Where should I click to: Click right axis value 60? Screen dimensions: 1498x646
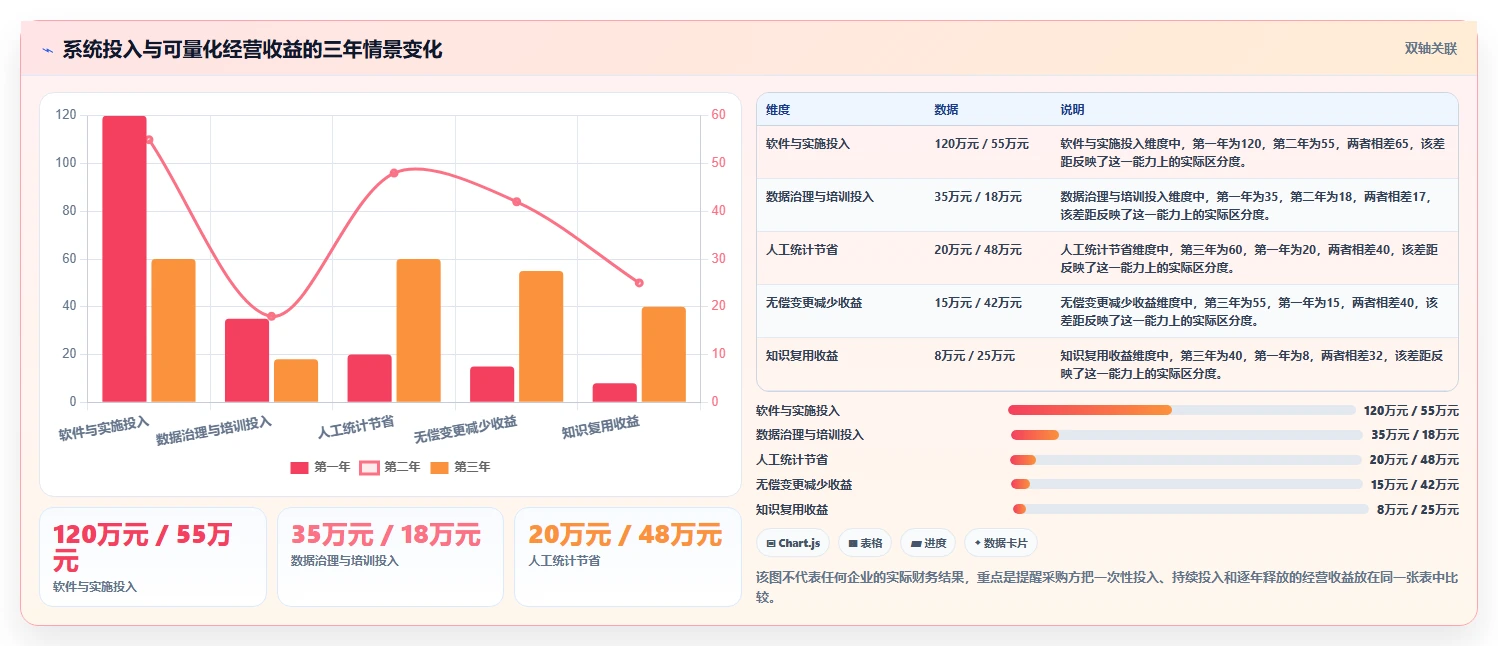click(x=718, y=115)
